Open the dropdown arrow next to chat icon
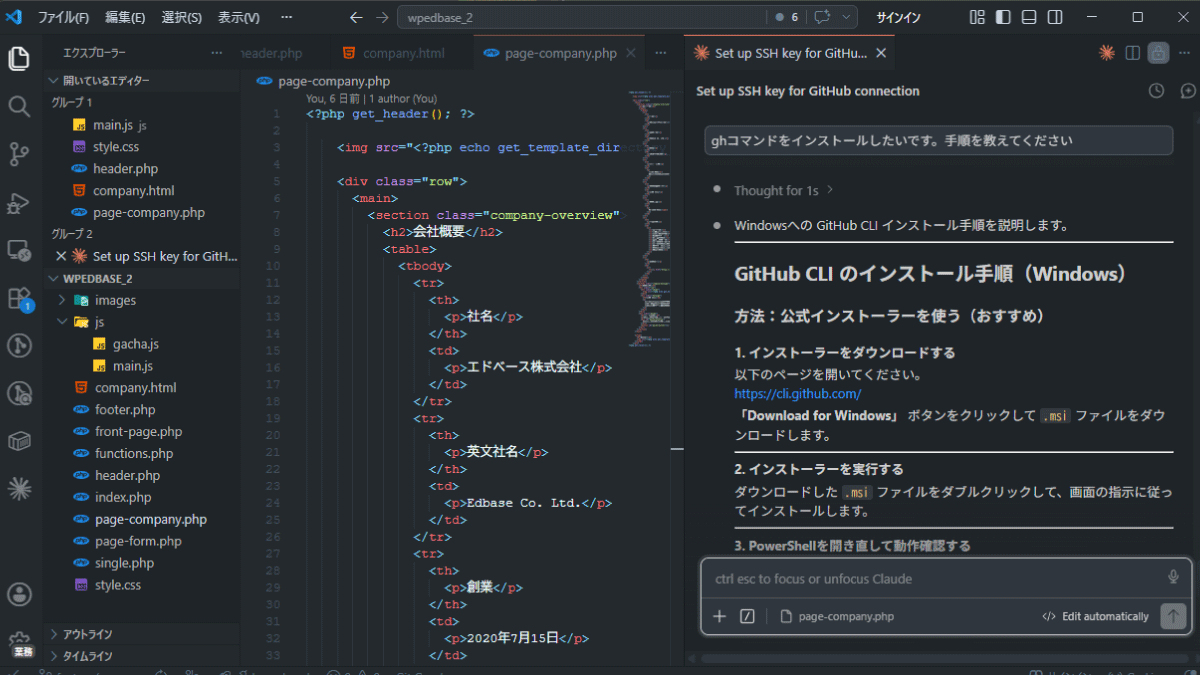 point(847,17)
